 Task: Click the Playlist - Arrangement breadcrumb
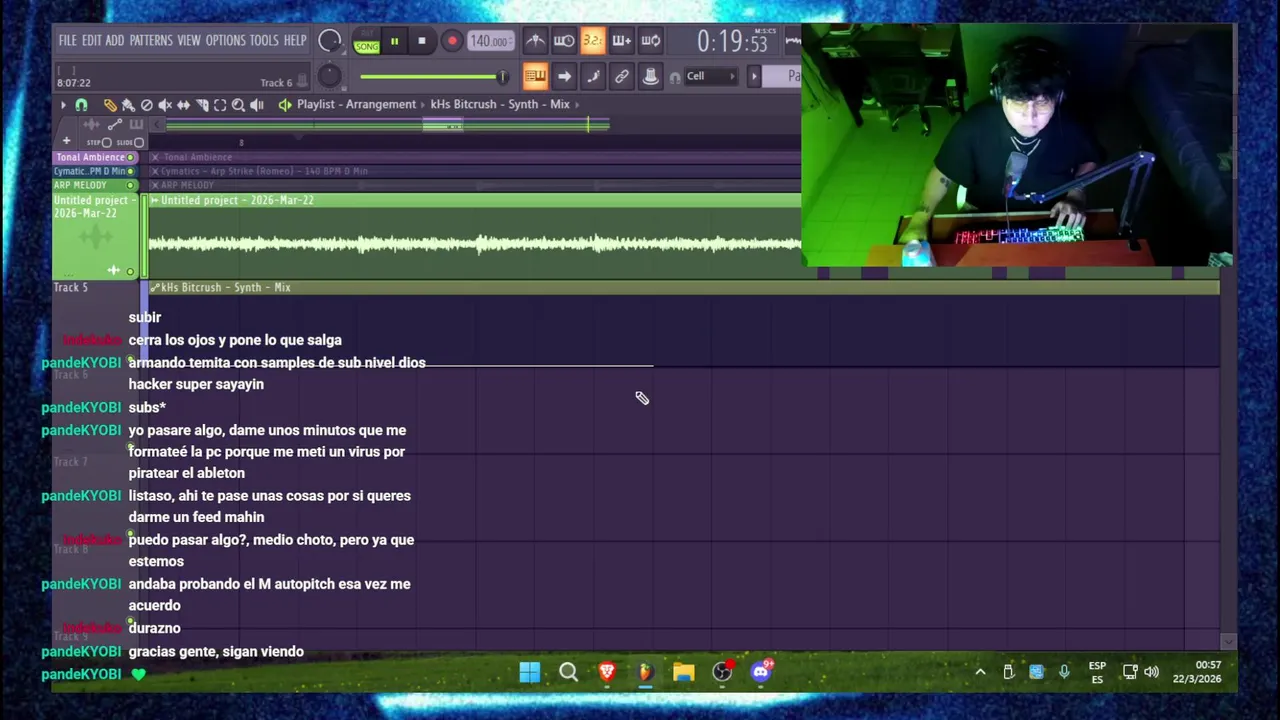point(356,104)
